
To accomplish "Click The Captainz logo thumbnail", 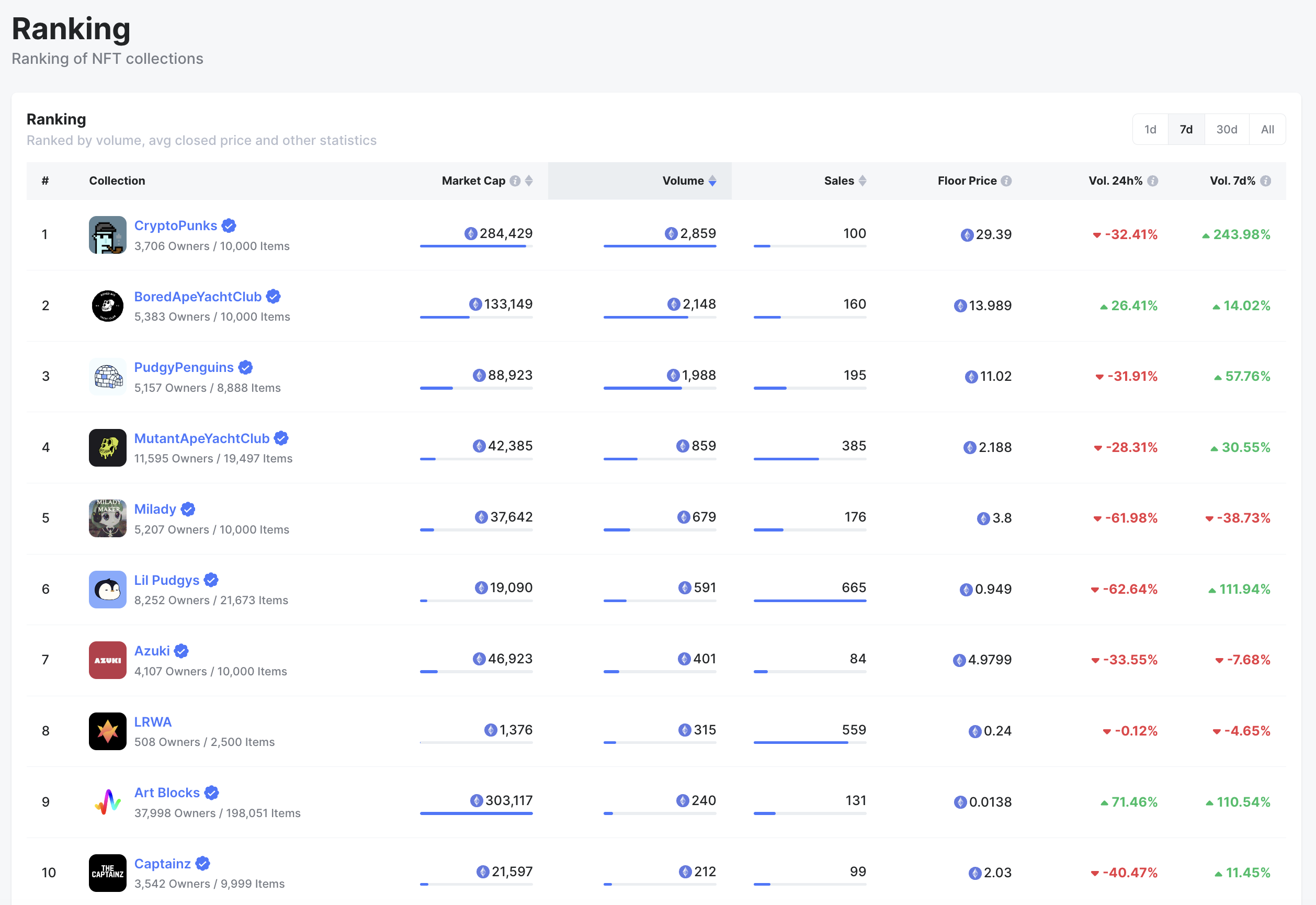I will click(108, 873).
